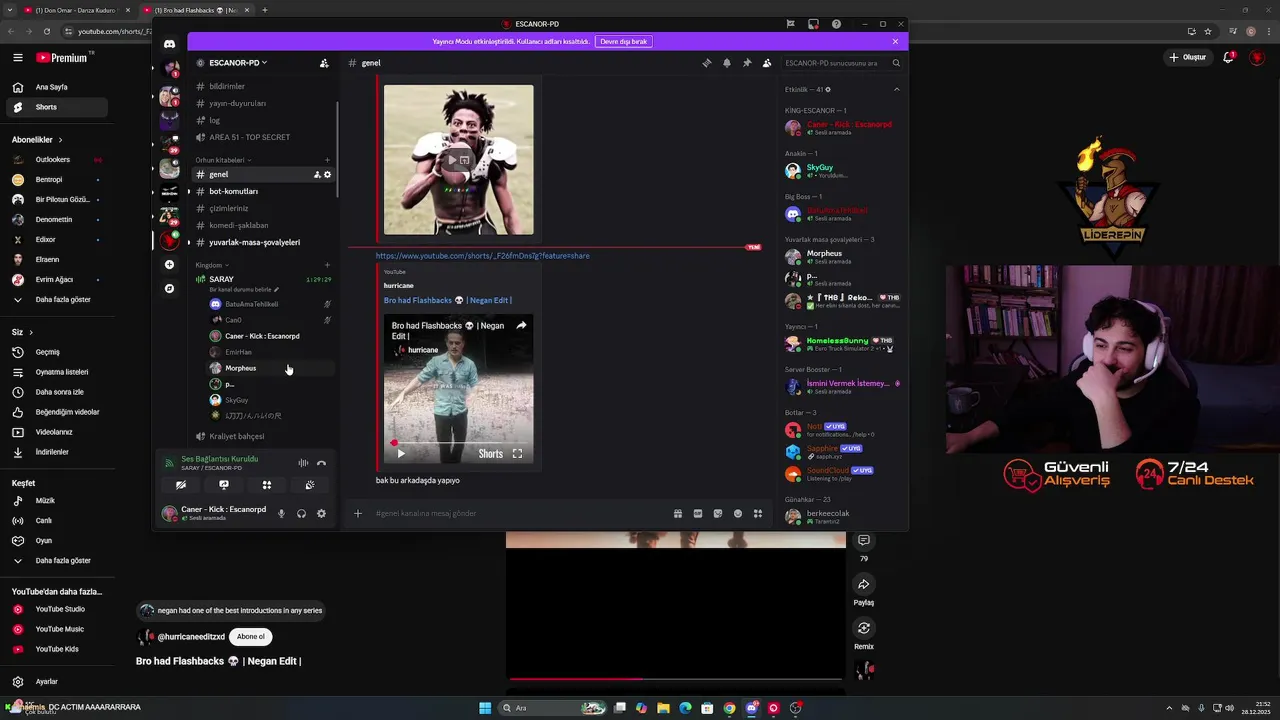Explore discoverable servers compass icon

click(170, 289)
